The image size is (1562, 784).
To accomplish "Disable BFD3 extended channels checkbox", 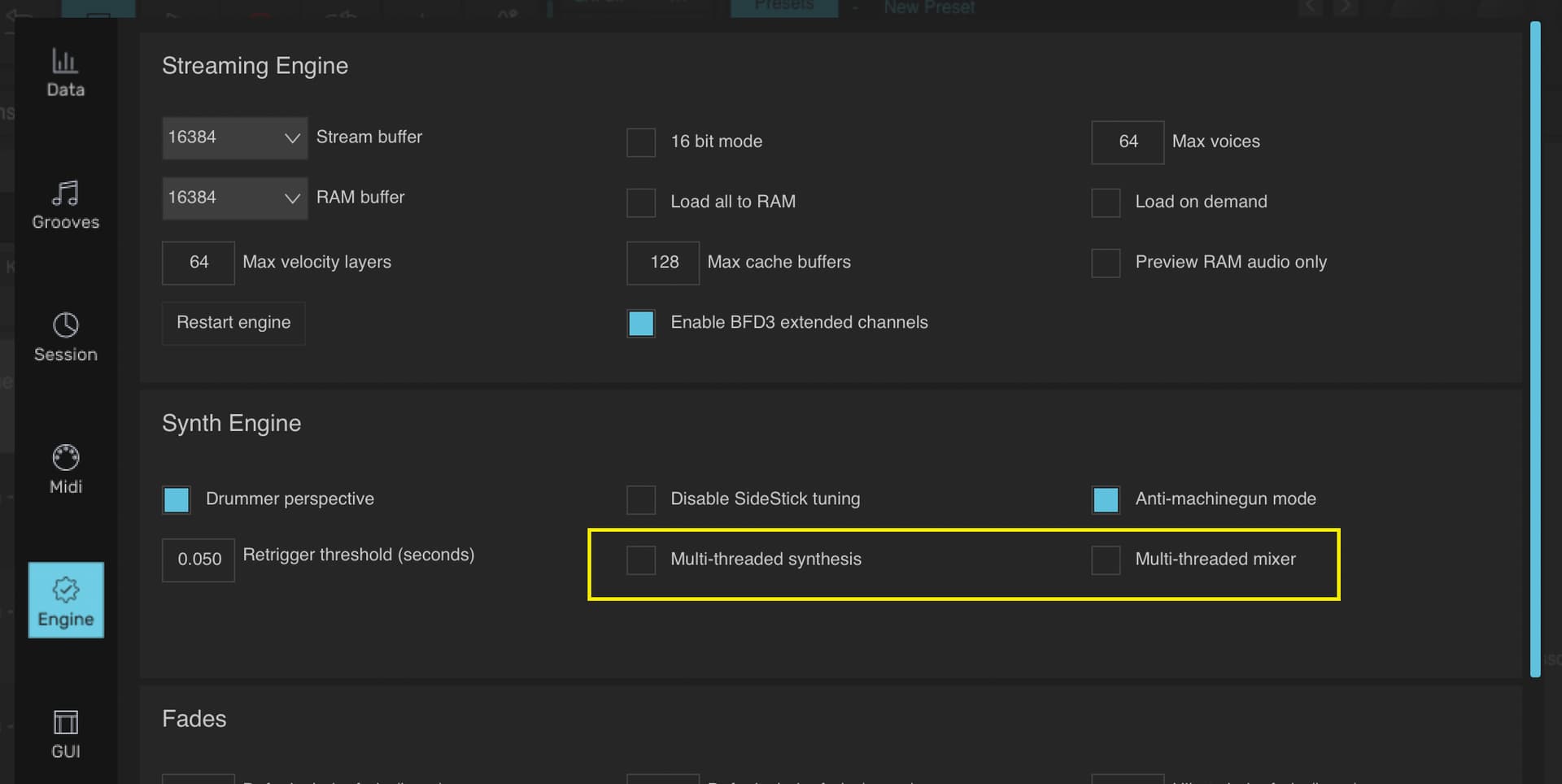I will click(x=641, y=323).
